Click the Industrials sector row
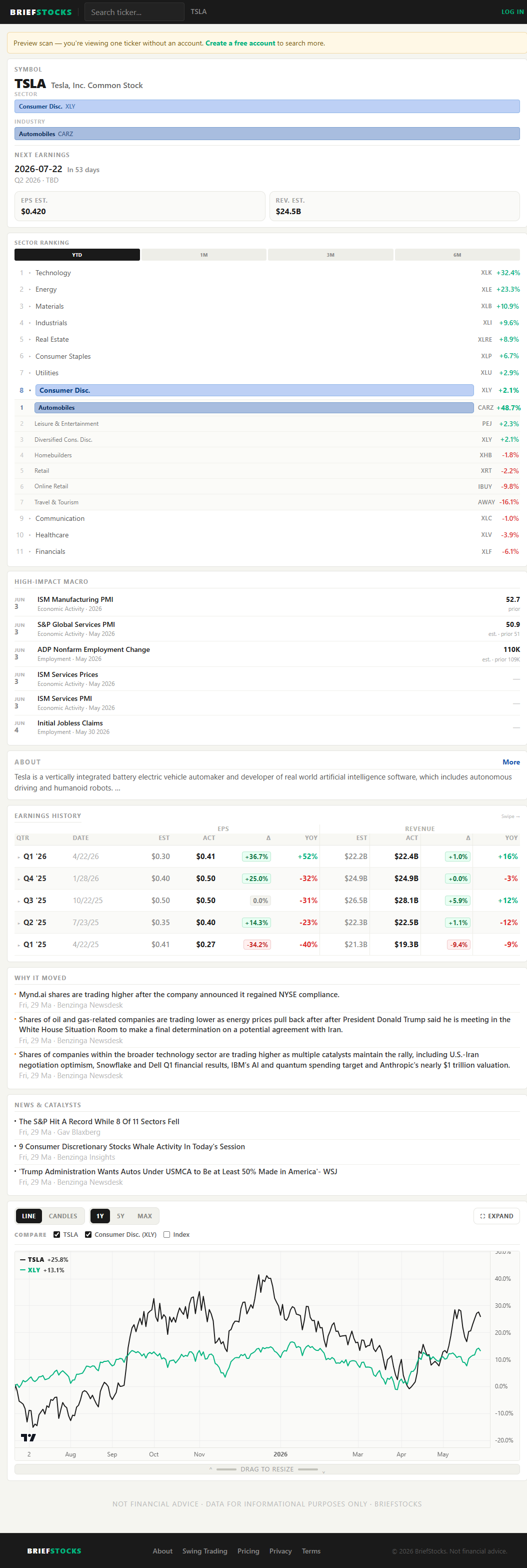 click(x=267, y=323)
